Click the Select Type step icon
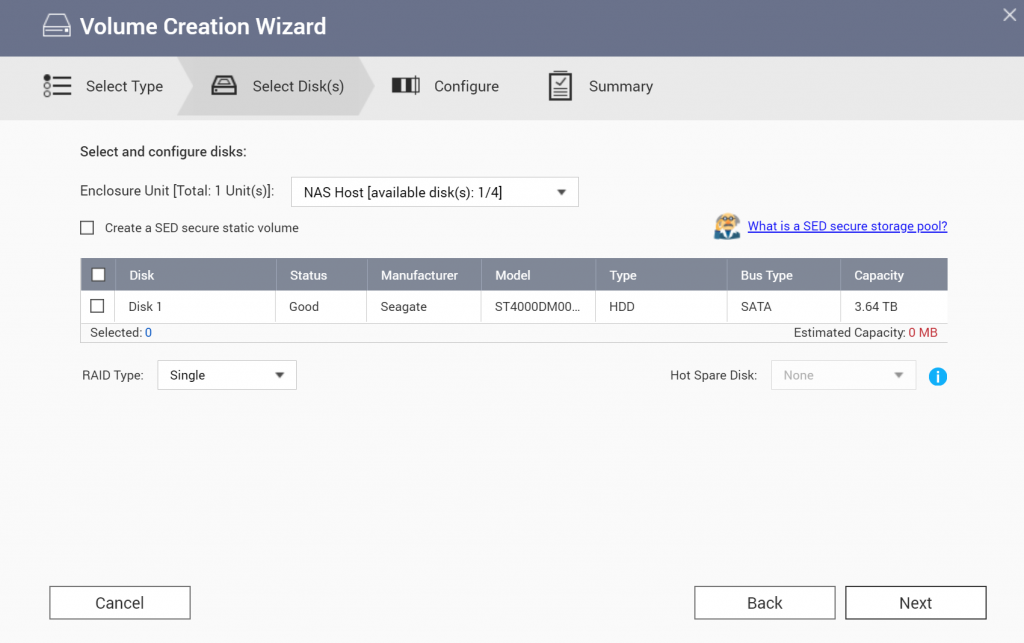The width and height of the screenshot is (1024, 643). tap(57, 86)
